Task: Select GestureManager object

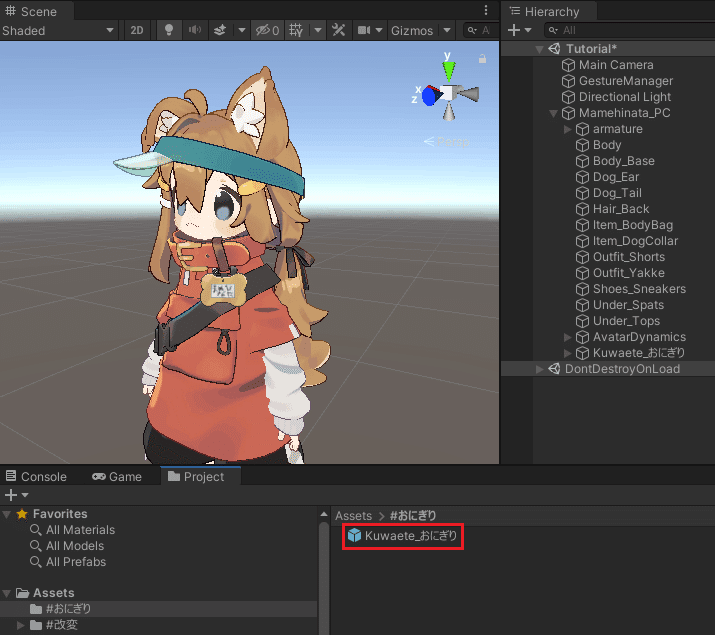Action: point(626,81)
